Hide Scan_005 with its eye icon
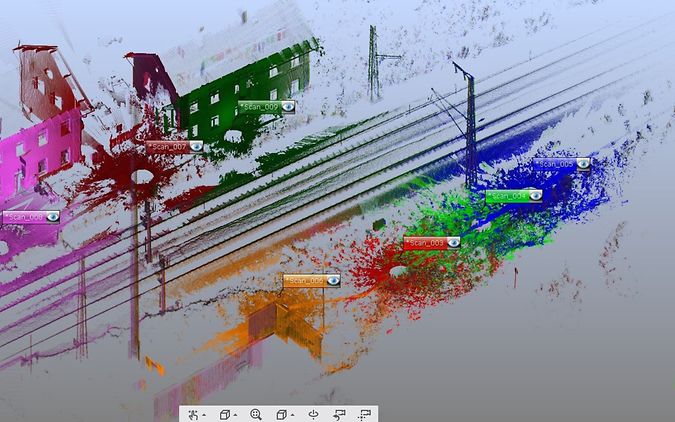This screenshot has height=422, width=675. (582, 164)
